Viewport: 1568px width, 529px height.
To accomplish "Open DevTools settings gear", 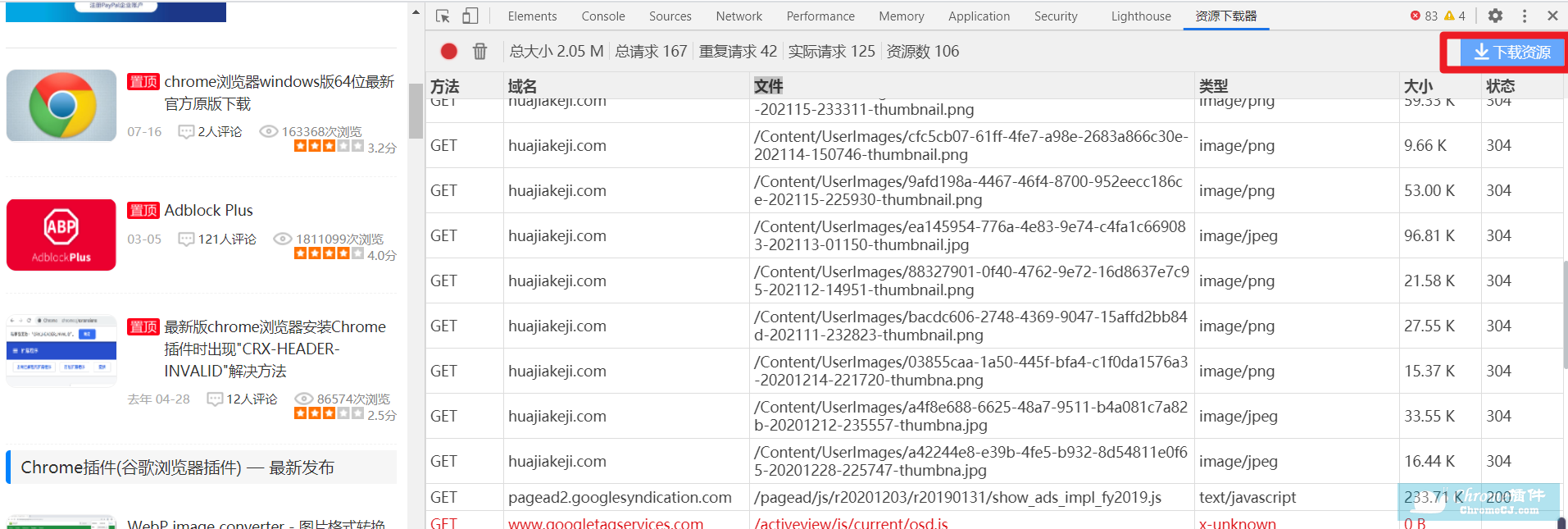I will [x=1495, y=16].
